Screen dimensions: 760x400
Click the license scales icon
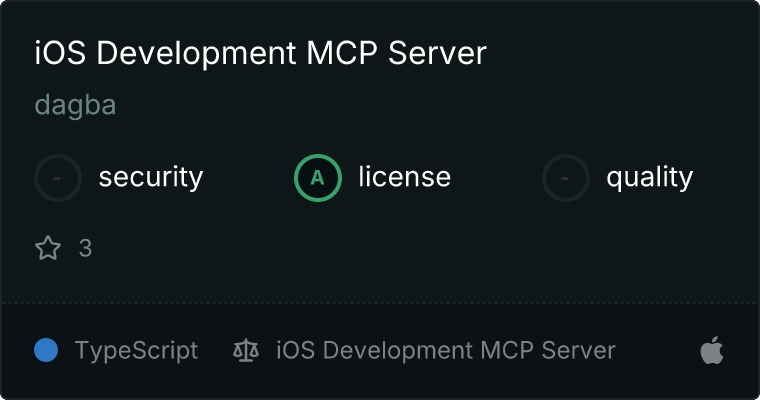[x=245, y=351]
